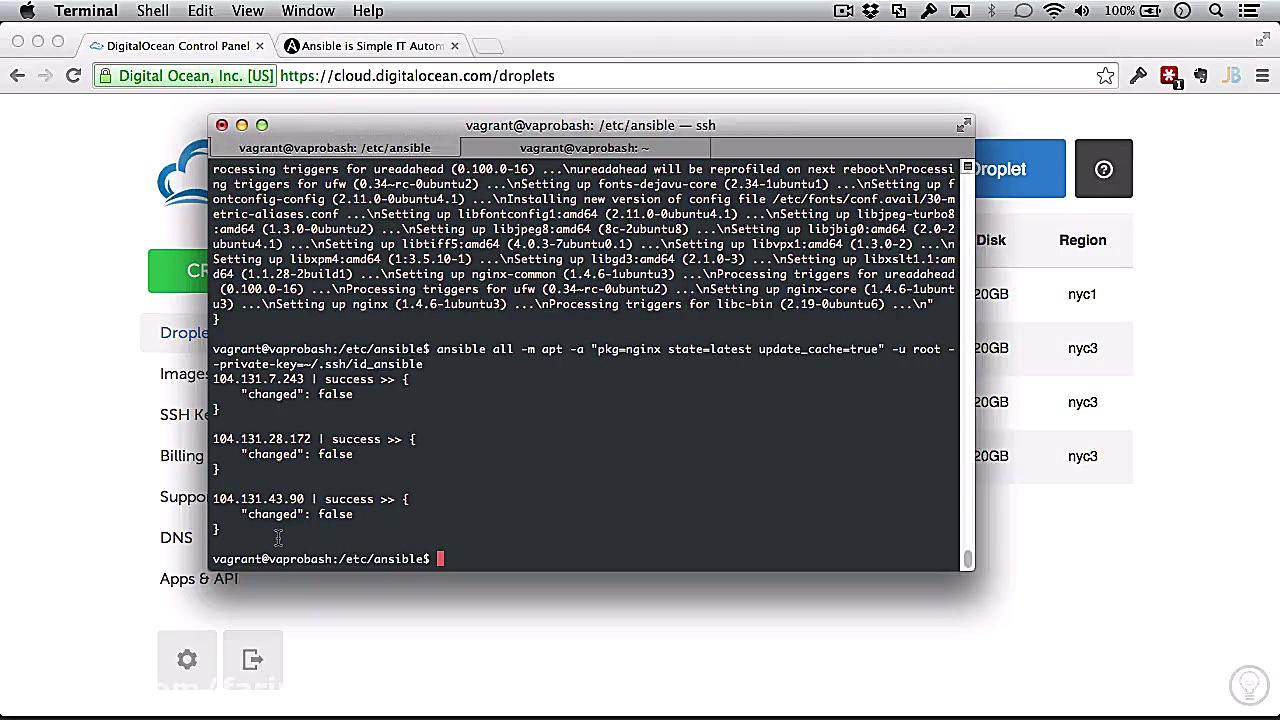Viewport: 1280px width, 720px height.
Task: Click the Region column header
Action: 1082,240
